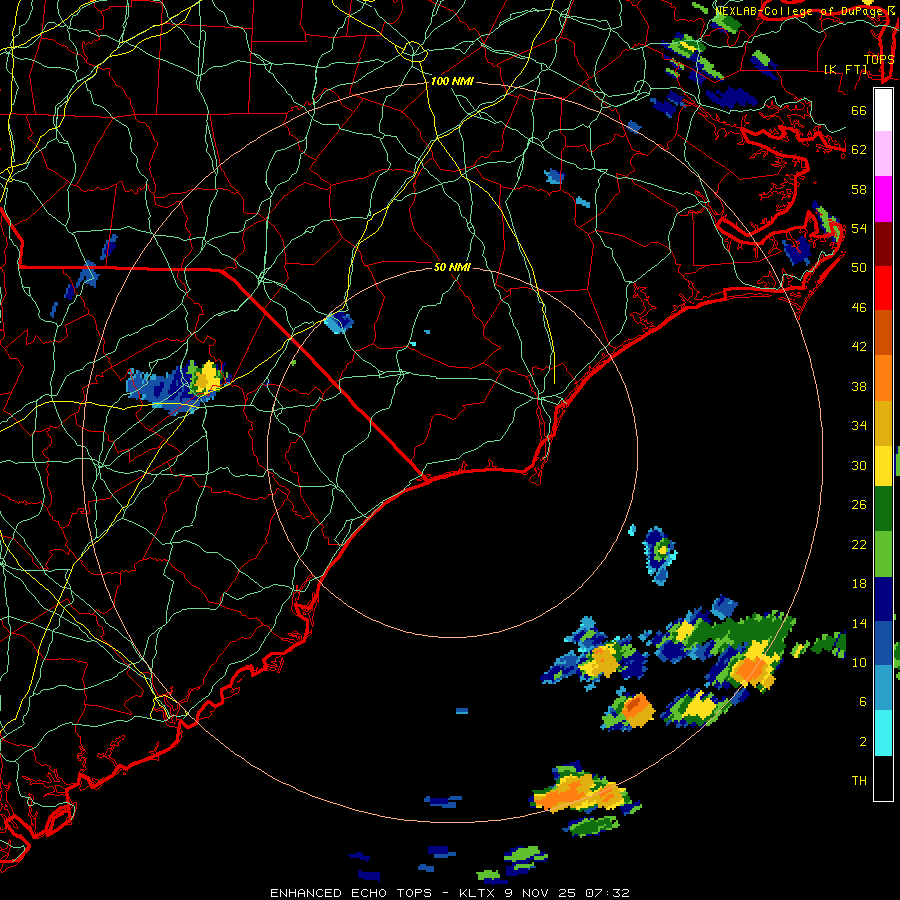Viewport: 900px width, 900px height.
Task: Click the '10' legend value
Action: coord(859,662)
